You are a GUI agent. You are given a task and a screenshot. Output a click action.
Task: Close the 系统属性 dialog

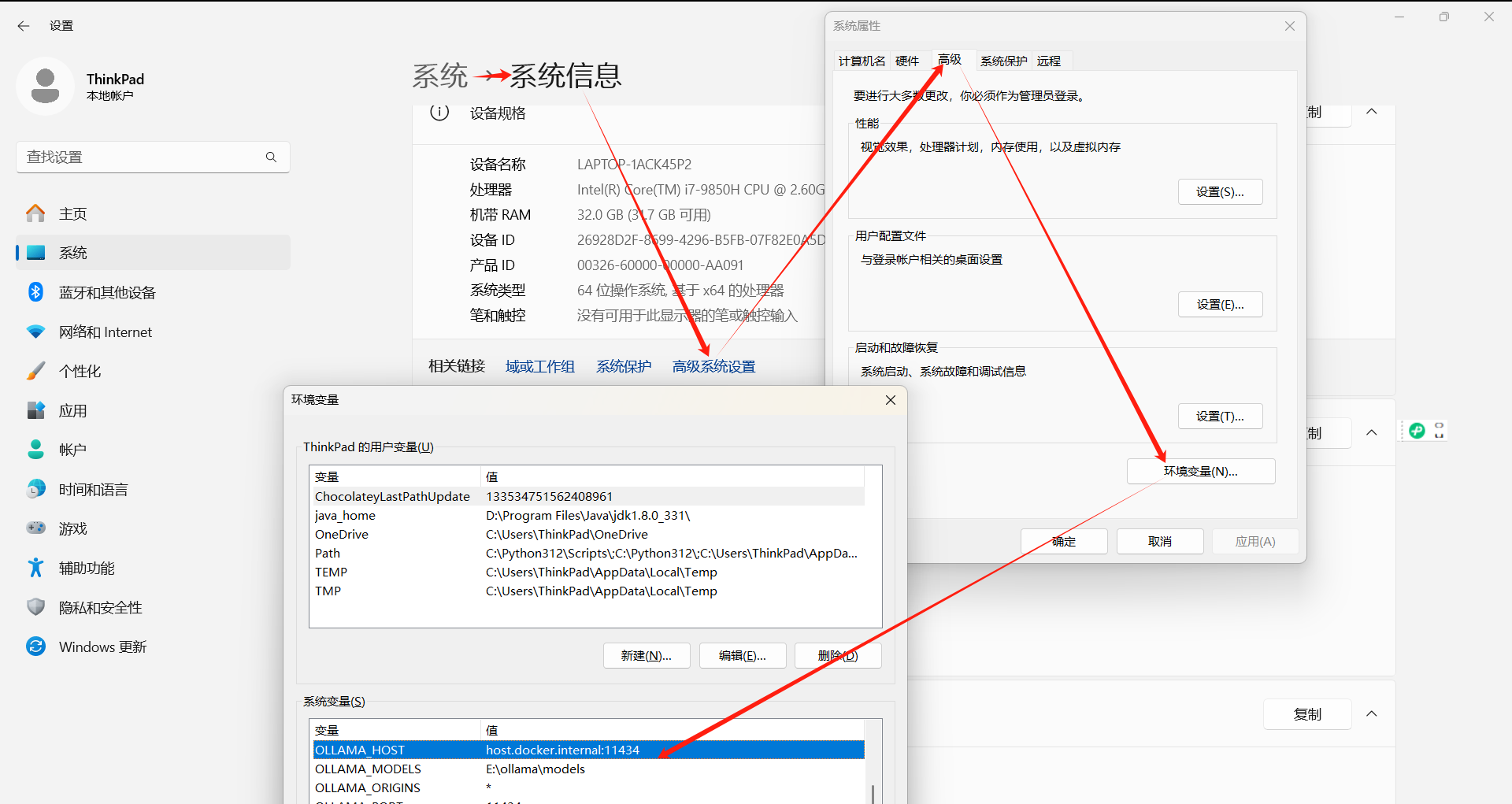click(1290, 26)
